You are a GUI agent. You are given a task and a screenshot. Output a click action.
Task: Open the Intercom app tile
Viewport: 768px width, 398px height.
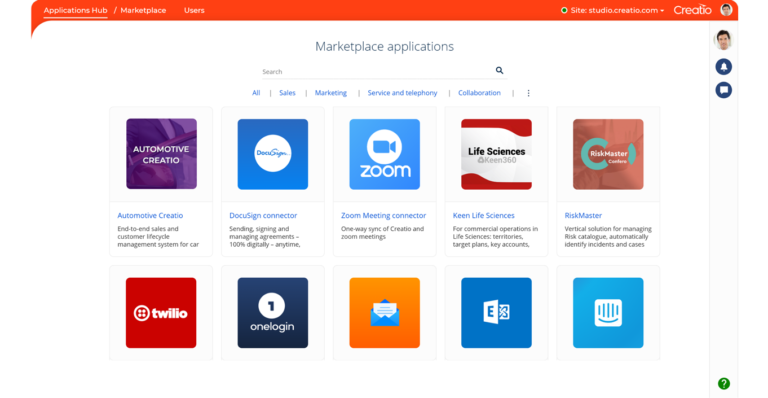pyautogui.click(x=608, y=313)
